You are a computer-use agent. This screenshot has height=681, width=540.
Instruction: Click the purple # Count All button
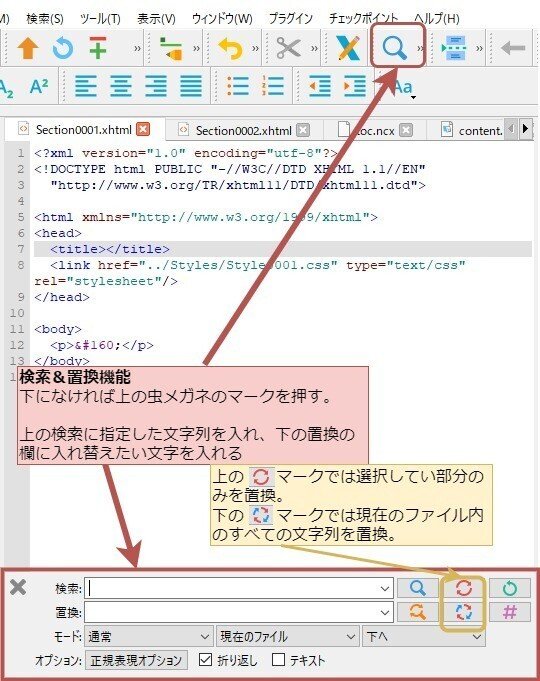(510, 612)
